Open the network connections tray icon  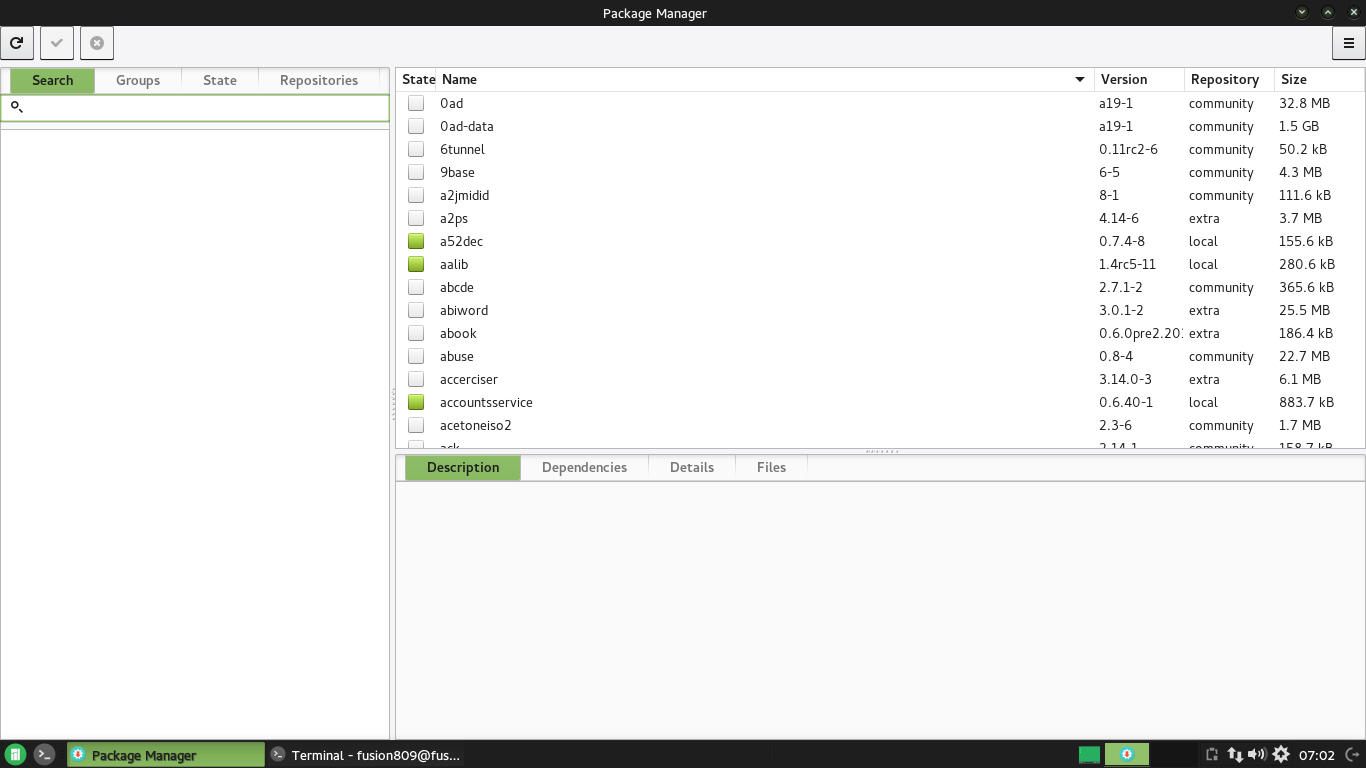click(x=1235, y=755)
